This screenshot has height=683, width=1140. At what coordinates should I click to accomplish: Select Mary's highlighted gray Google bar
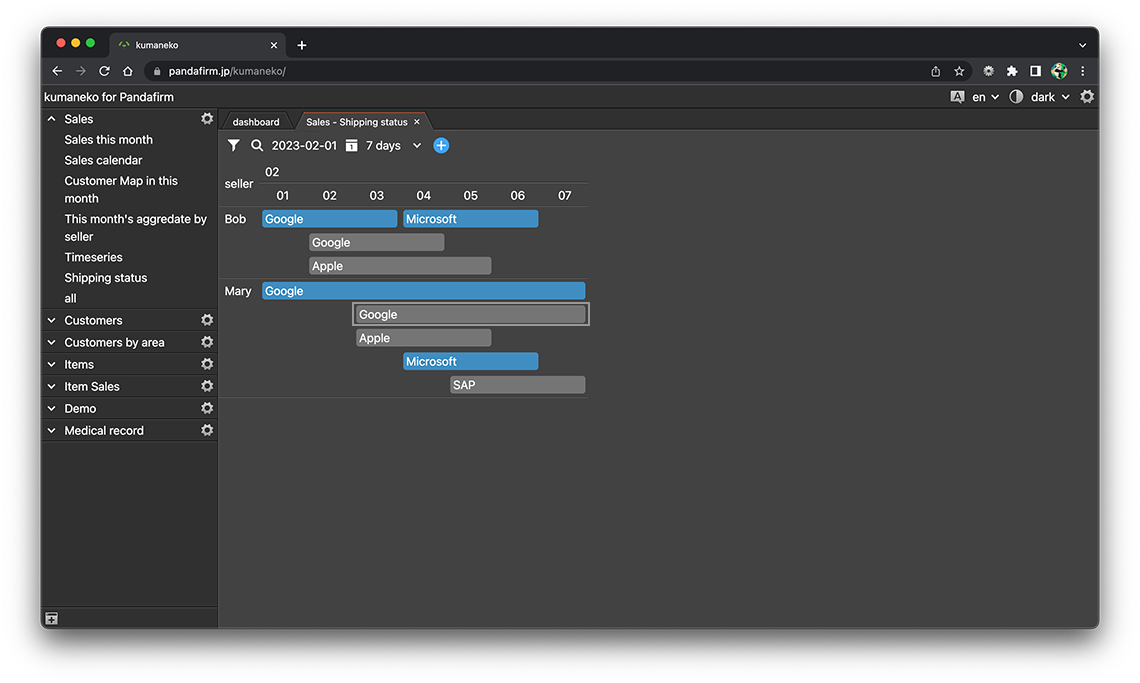coord(471,314)
